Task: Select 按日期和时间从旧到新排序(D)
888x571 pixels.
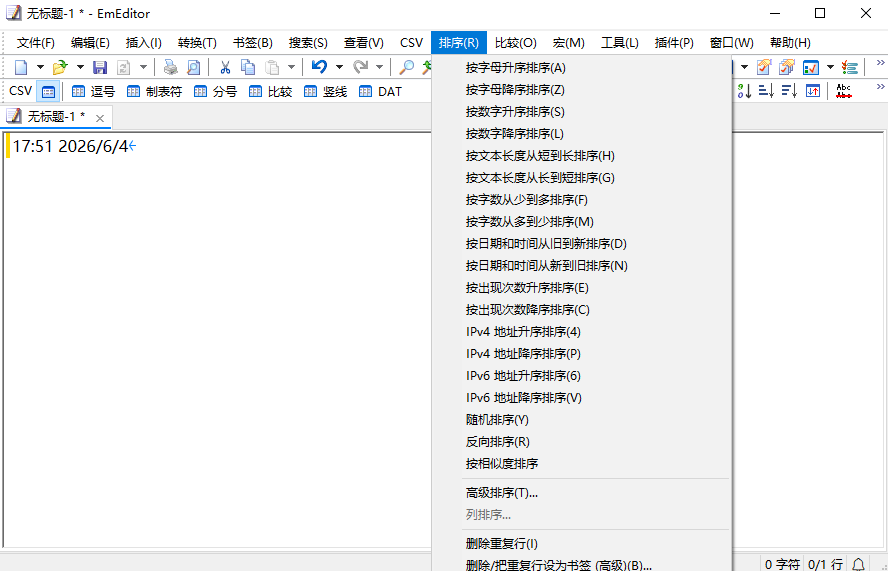Action: tap(582, 244)
